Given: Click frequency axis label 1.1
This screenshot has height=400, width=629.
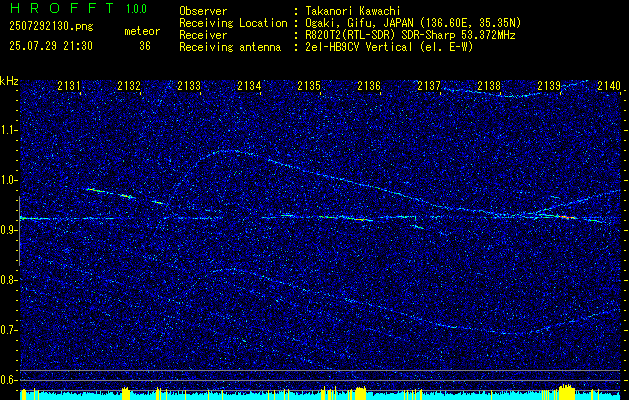Looking at the screenshot, I should (9, 130).
